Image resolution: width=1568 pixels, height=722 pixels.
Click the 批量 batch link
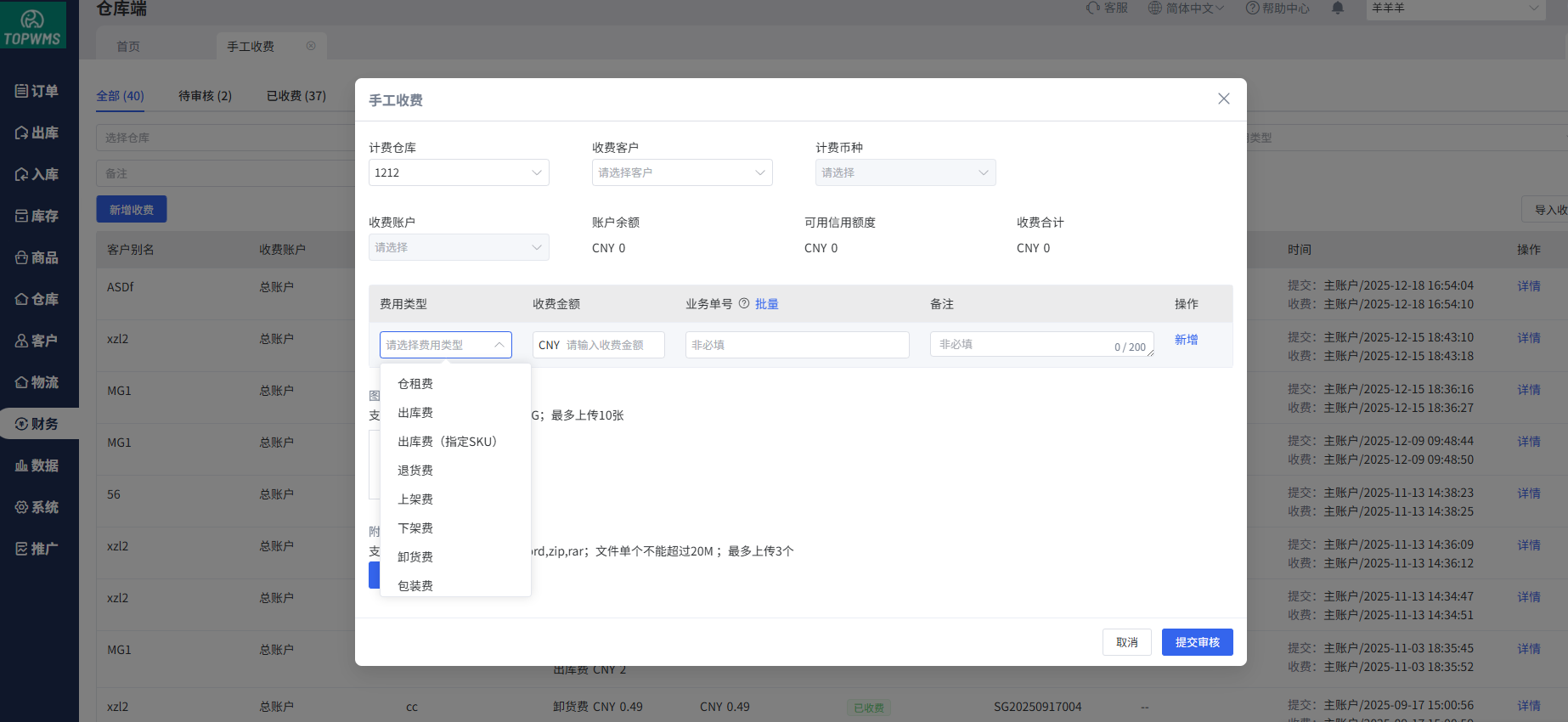(766, 304)
